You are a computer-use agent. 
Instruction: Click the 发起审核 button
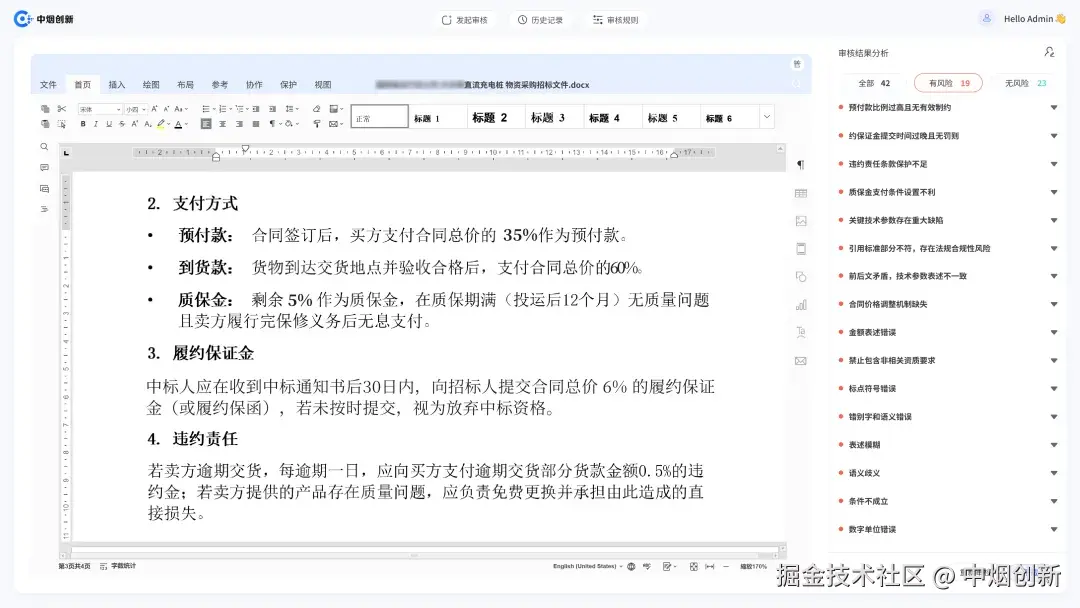(x=465, y=18)
